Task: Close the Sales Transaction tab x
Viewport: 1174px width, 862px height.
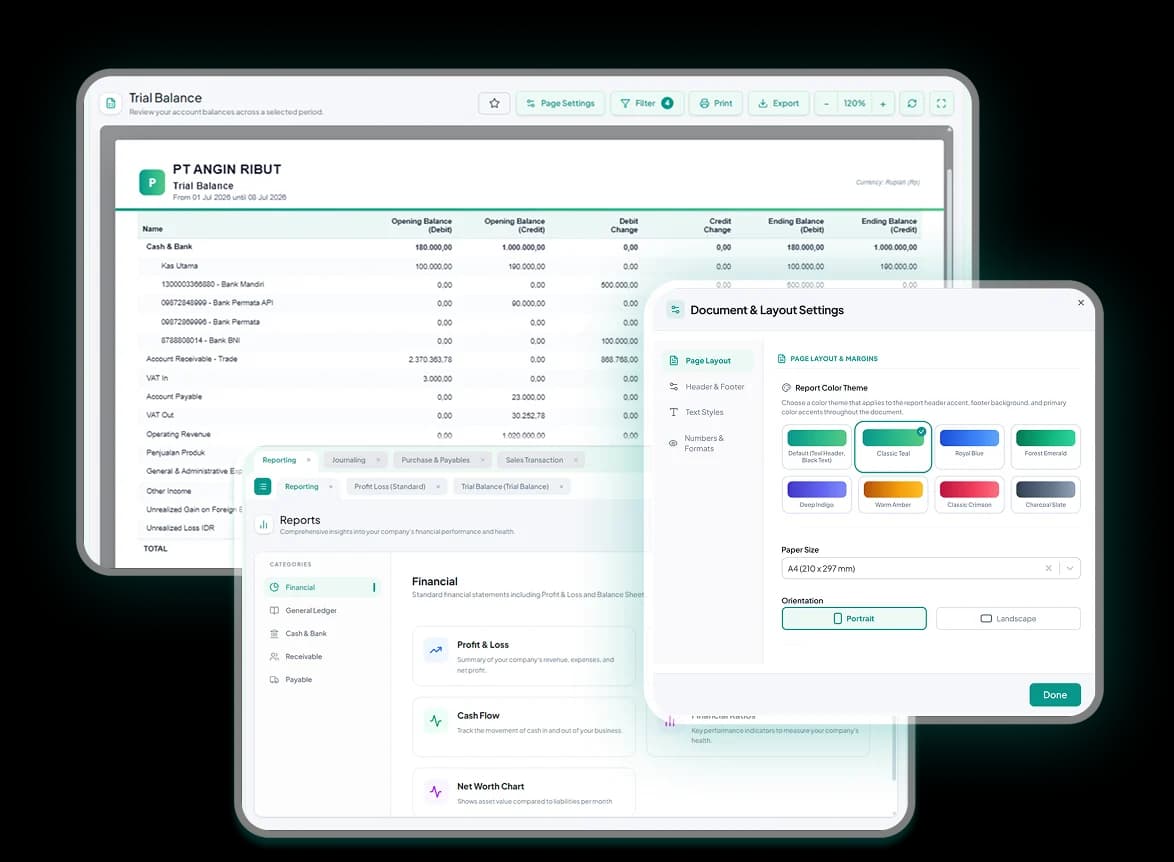Action: point(575,460)
